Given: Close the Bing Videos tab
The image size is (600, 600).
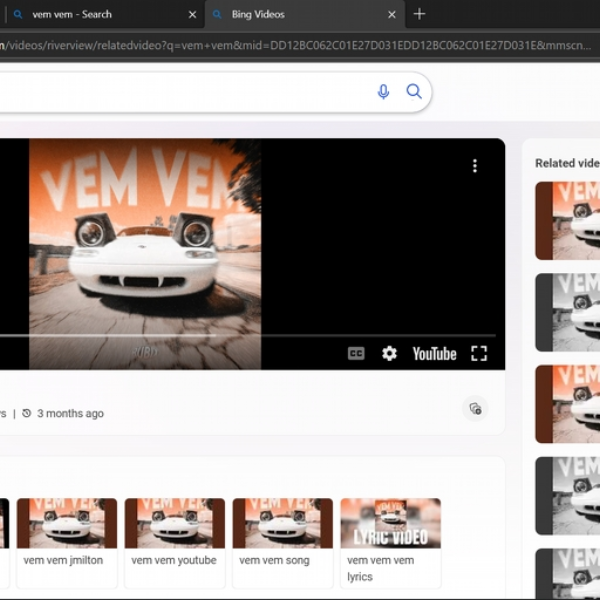Looking at the screenshot, I should (392, 15).
